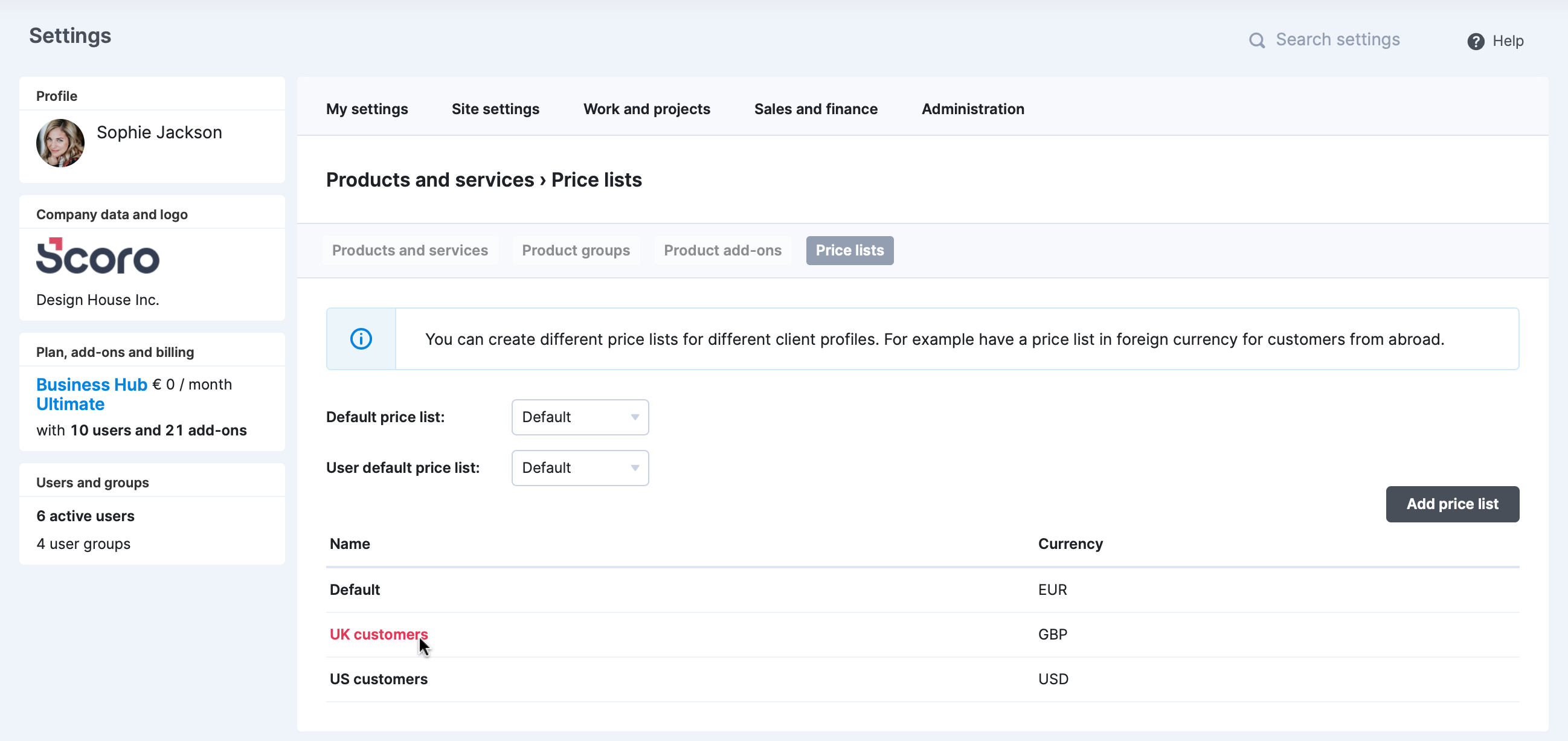
Task: Click Company data and logo heading
Action: [x=112, y=215]
